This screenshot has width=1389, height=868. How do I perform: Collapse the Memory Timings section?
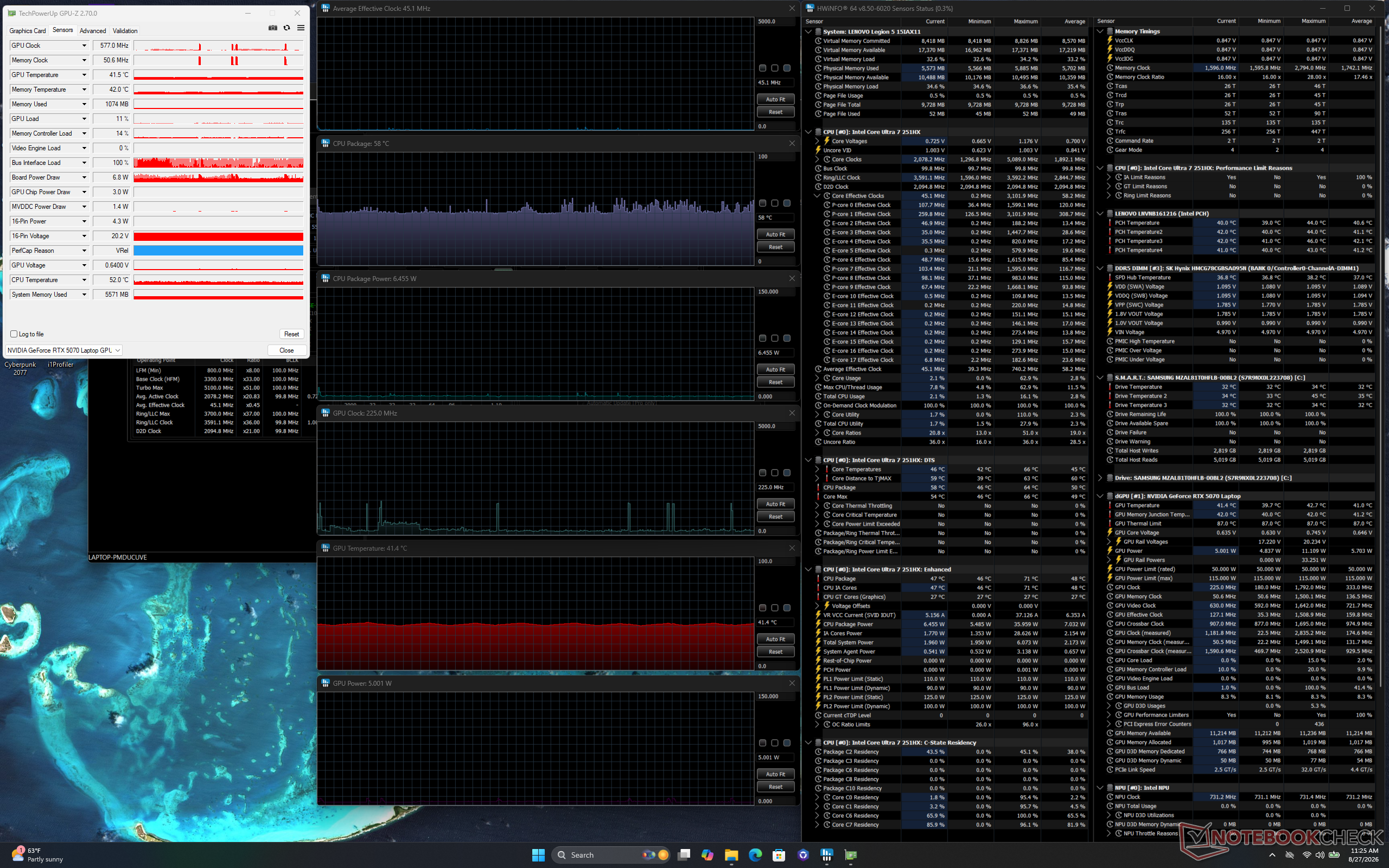click(1100, 31)
